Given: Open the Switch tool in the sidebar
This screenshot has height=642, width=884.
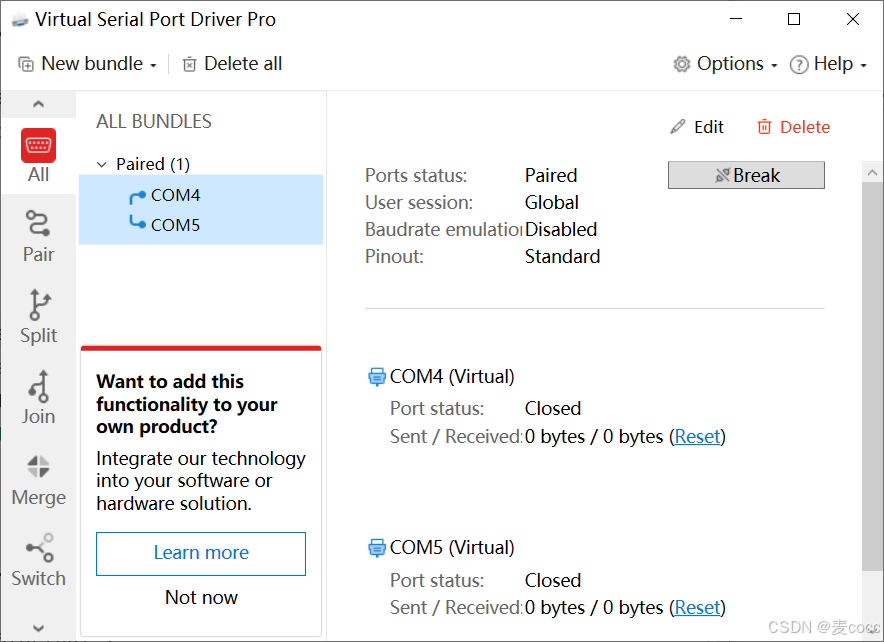Looking at the screenshot, I should pyautogui.click(x=38, y=547).
